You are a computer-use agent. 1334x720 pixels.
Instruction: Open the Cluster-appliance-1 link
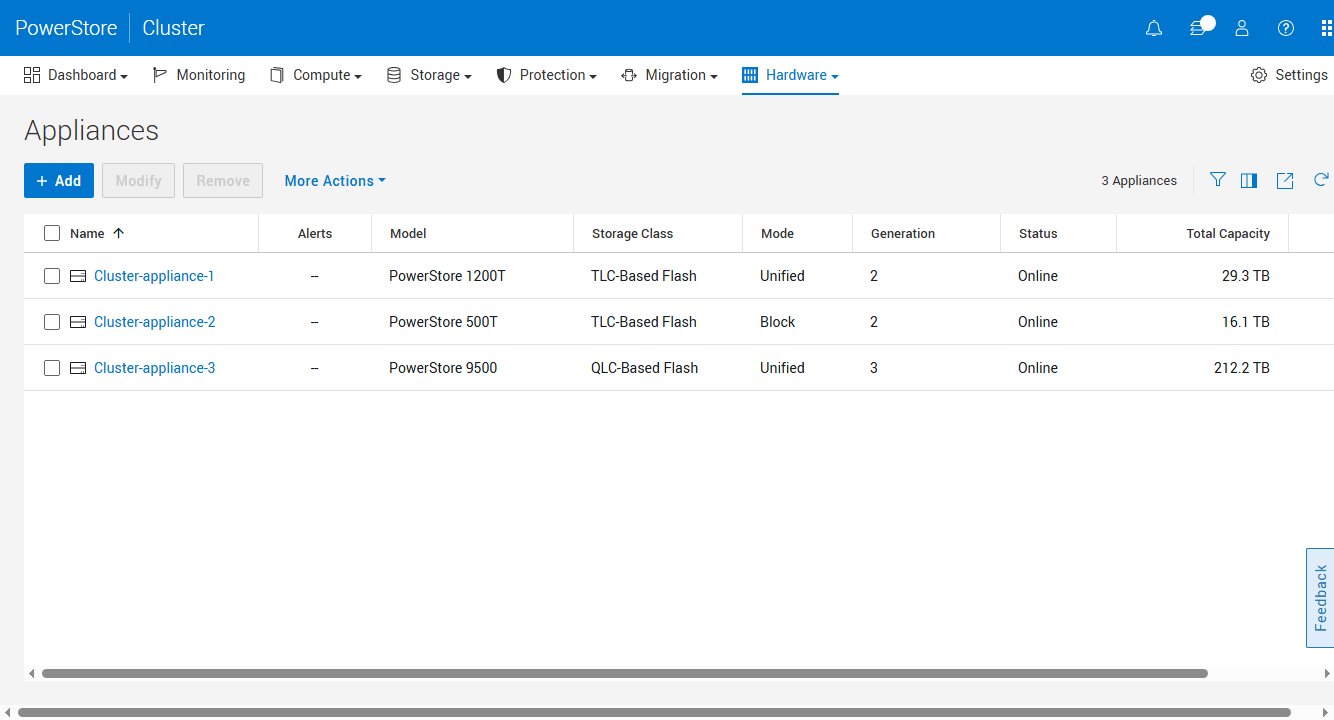pos(154,276)
